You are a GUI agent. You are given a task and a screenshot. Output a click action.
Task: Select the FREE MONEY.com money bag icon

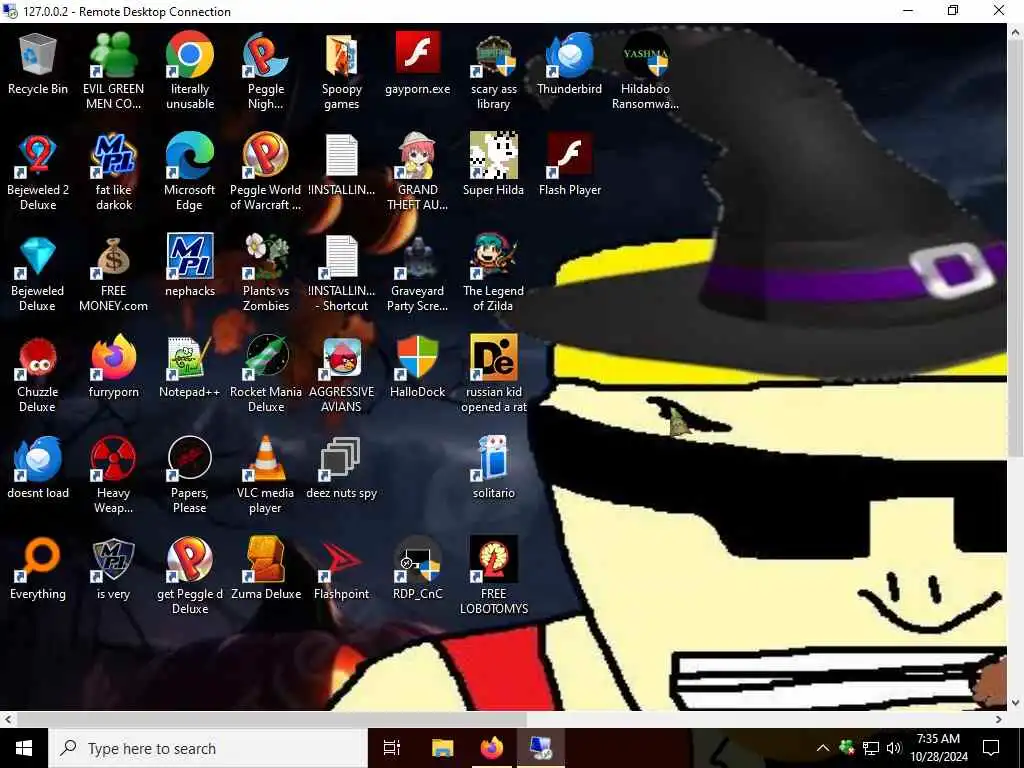tap(113, 273)
